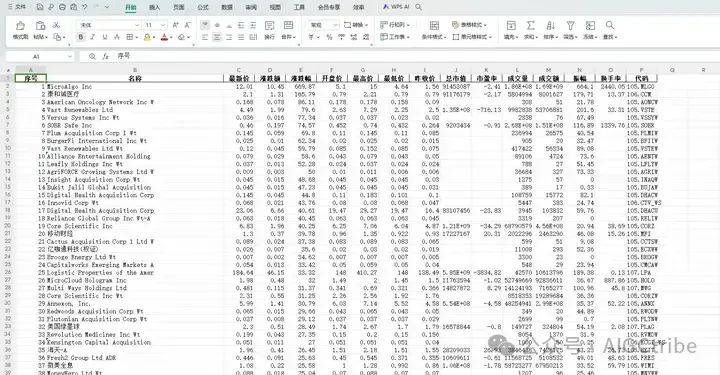Switch to the 插入 ribbon tab

(x=155, y=7)
